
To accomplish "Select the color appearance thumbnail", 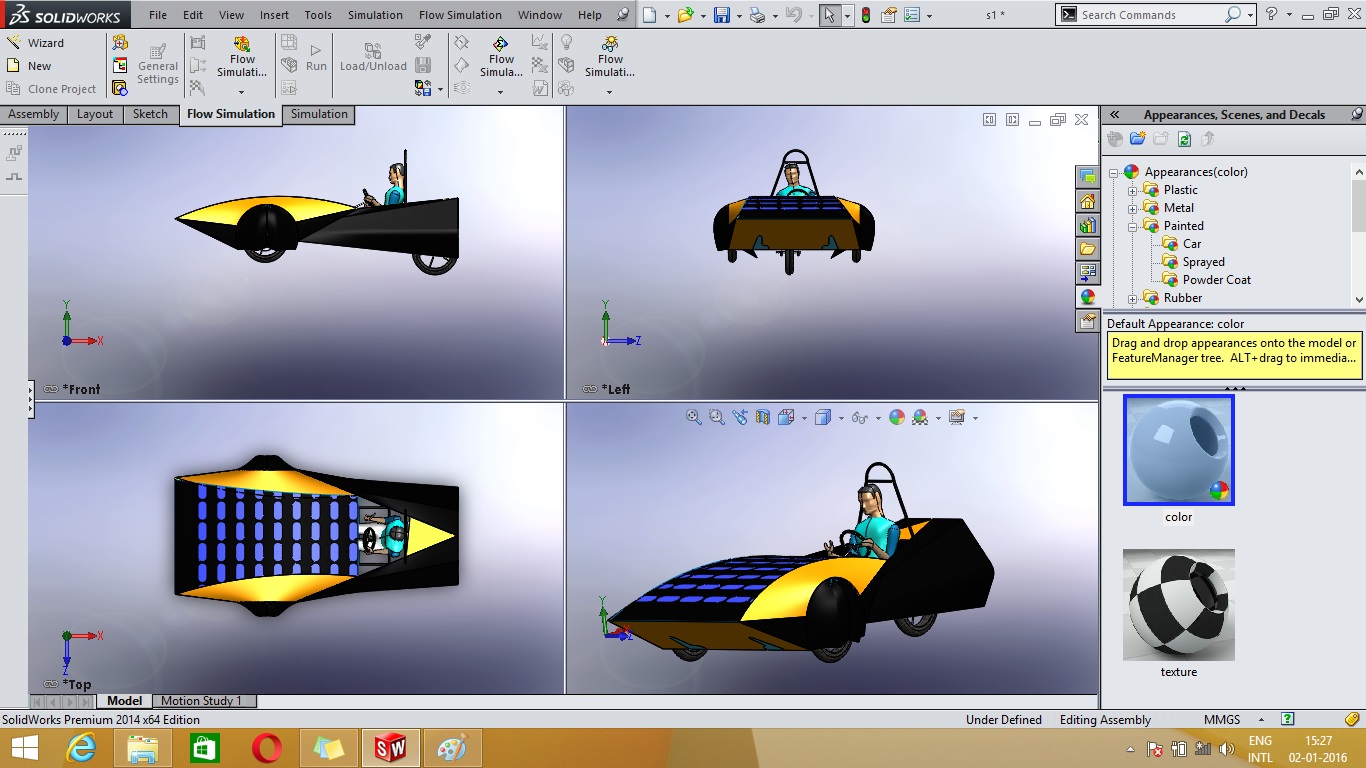I will pyautogui.click(x=1179, y=450).
